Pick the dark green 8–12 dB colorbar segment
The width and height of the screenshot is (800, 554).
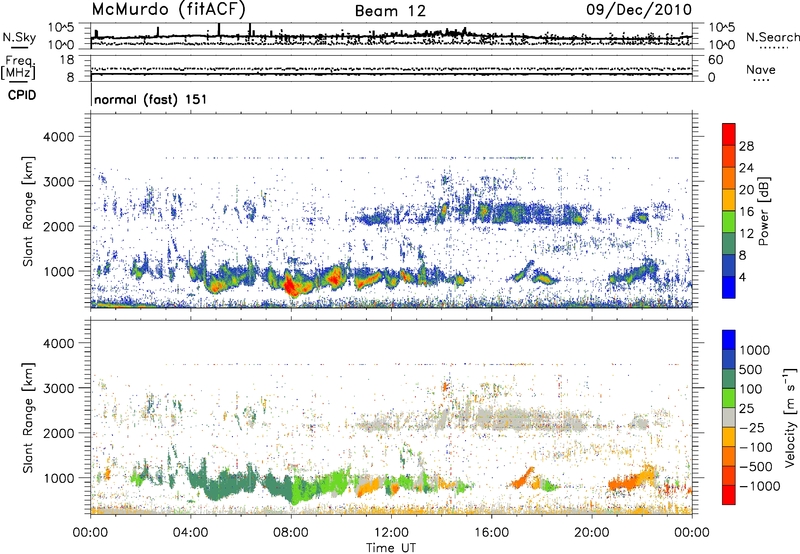point(729,244)
